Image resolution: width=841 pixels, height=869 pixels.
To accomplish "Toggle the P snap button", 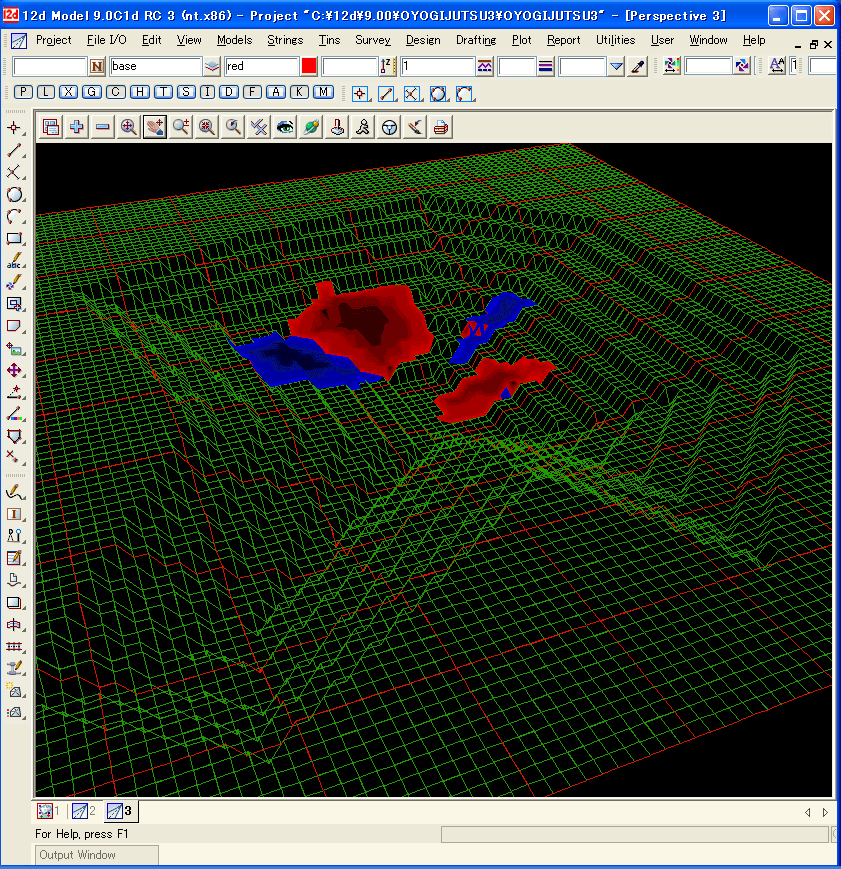I will [23, 92].
